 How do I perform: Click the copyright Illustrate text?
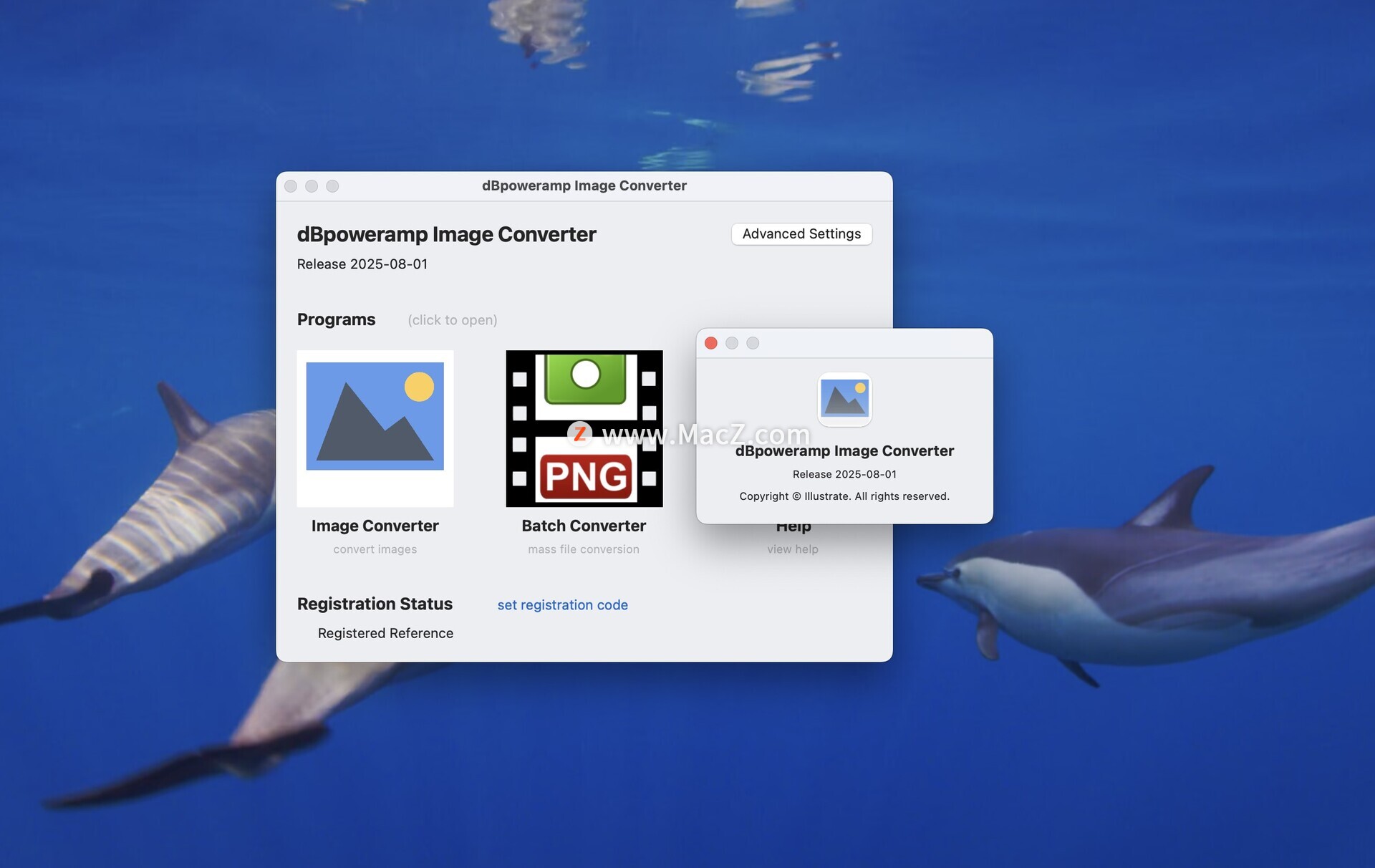844,496
